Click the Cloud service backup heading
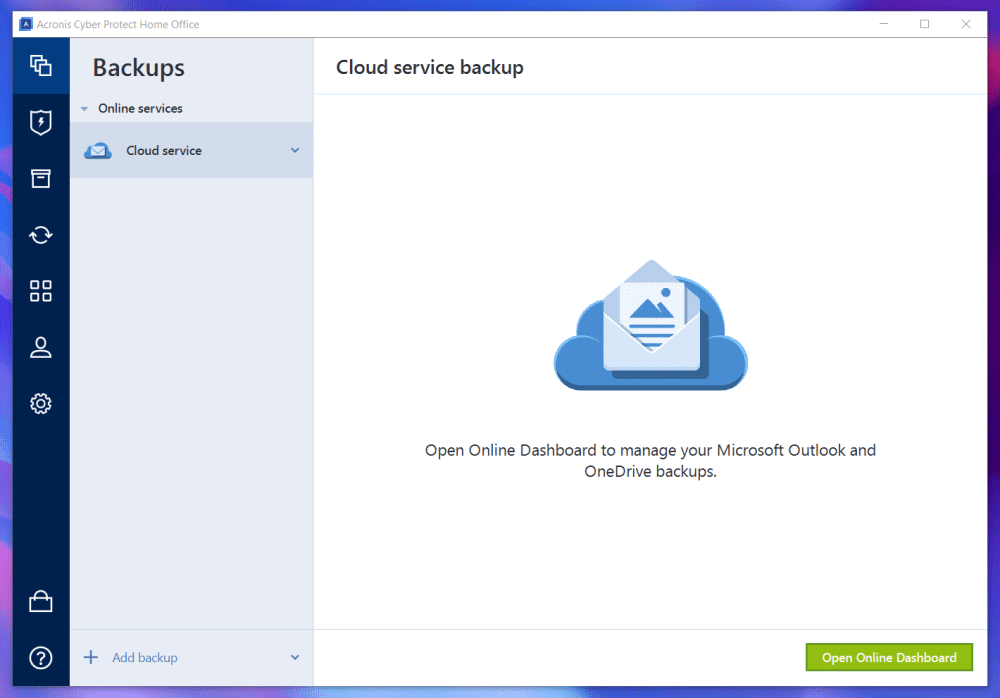The image size is (1000, 698). tap(430, 67)
